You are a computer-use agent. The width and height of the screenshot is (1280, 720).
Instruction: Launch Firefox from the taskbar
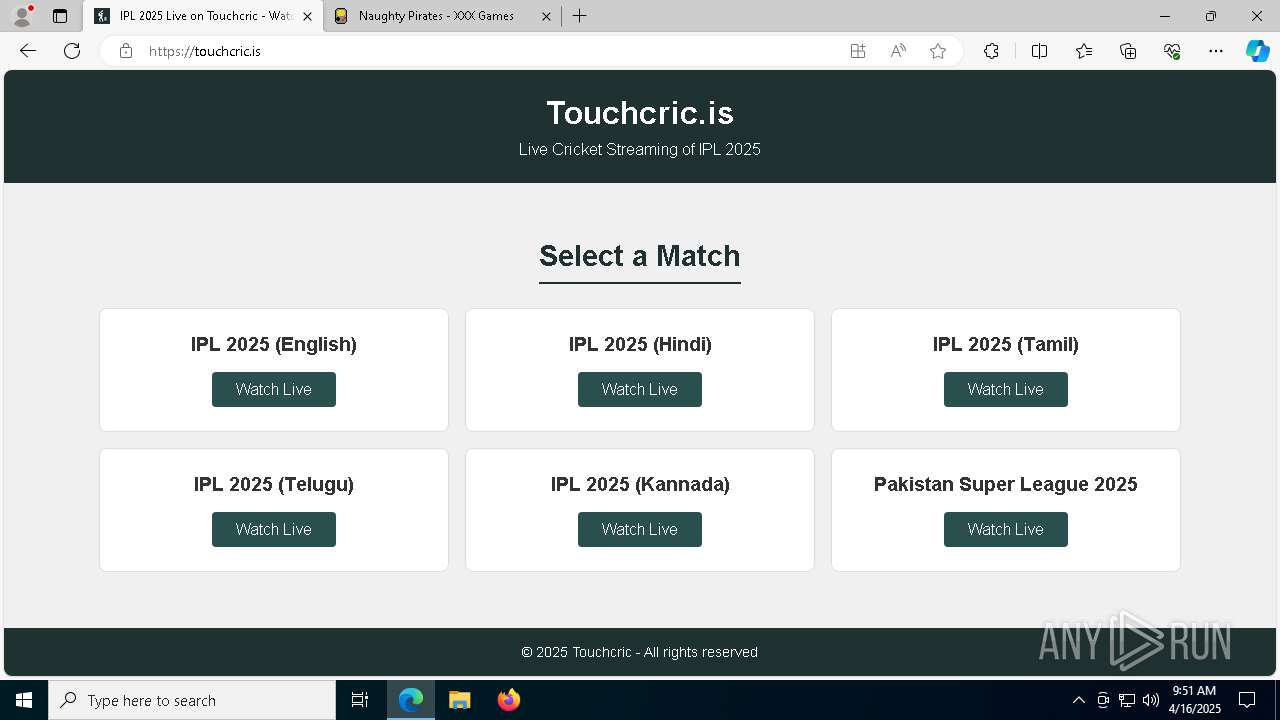point(509,700)
